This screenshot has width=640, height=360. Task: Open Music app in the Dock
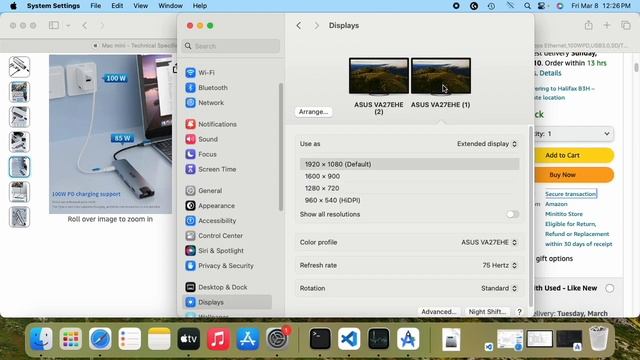coord(218,339)
